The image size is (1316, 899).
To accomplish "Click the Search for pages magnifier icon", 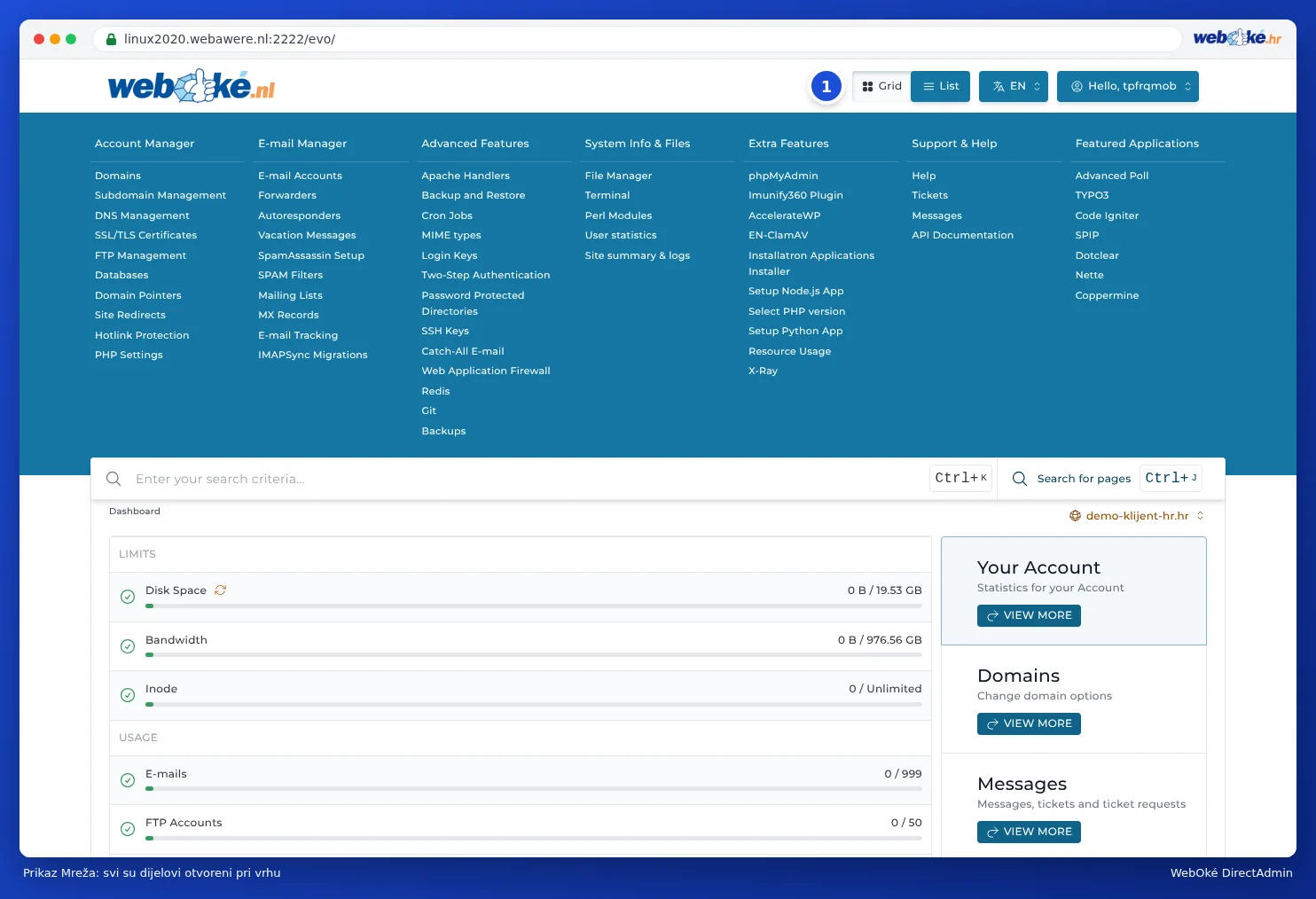I will pos(1020,479).
